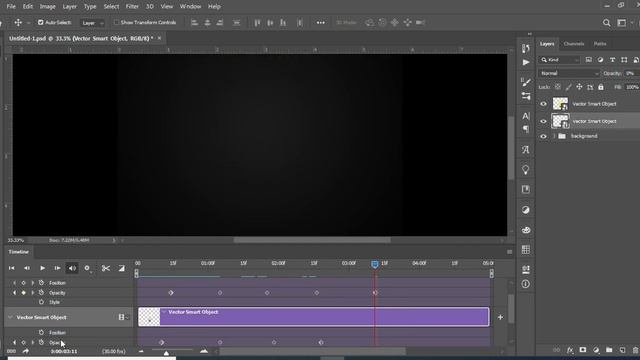Open the Normal blend mode dropdown
The image size is (640, 360).
[569, 73]
